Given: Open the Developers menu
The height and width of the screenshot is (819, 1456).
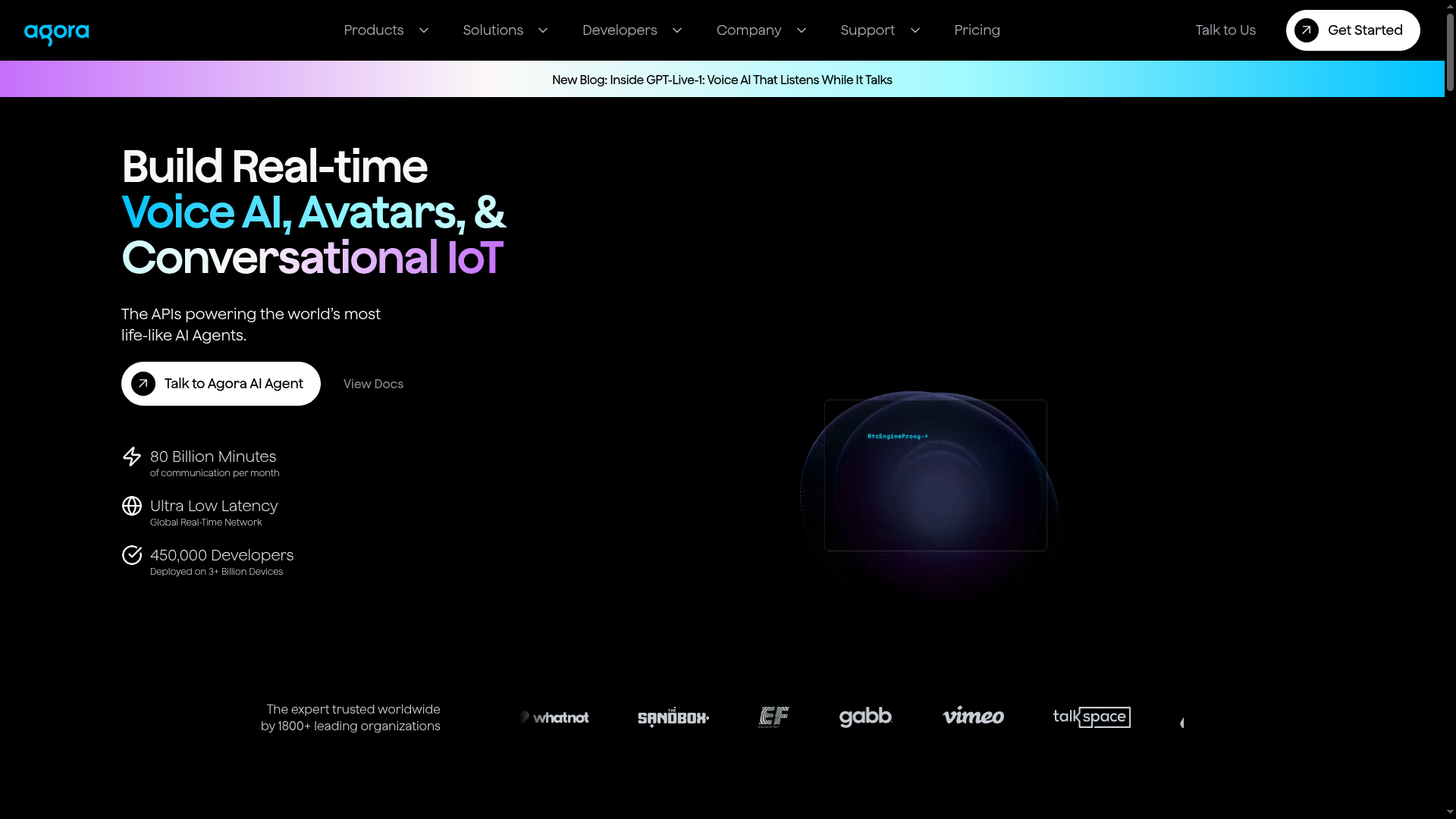Looking at the screenshot, I should pos(620,30).
